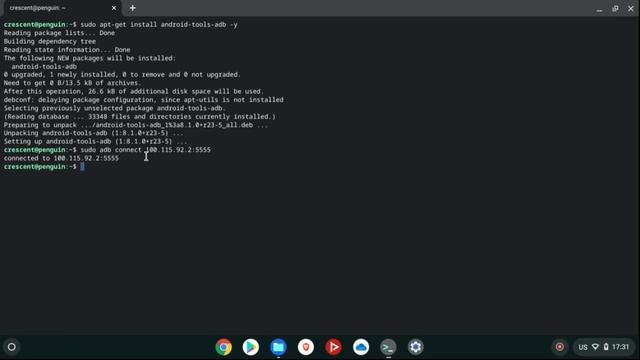Open the blue cloud app icon
The height and width of the screenshot is (360, 640).
[x=361, y=347]
